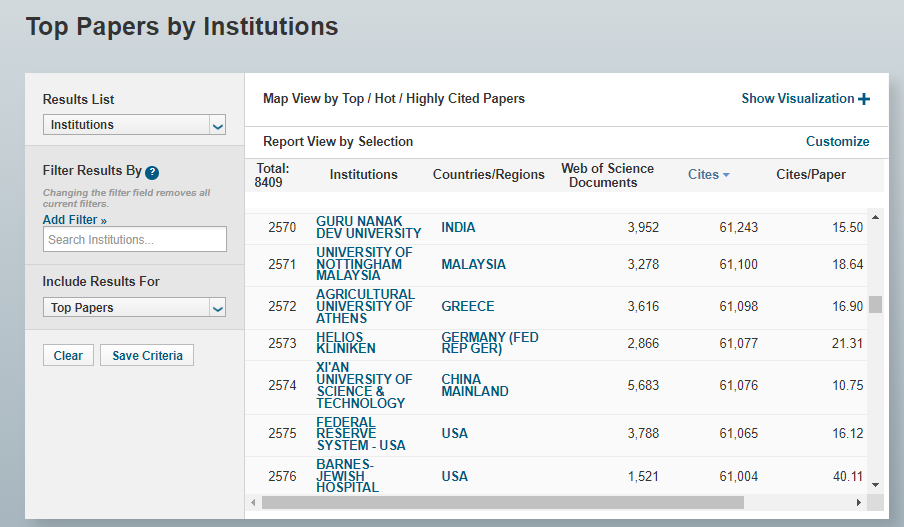Viewport: 904px width, 527px height.
Task: Click the cites value 61,100
Action: (738, 264)
